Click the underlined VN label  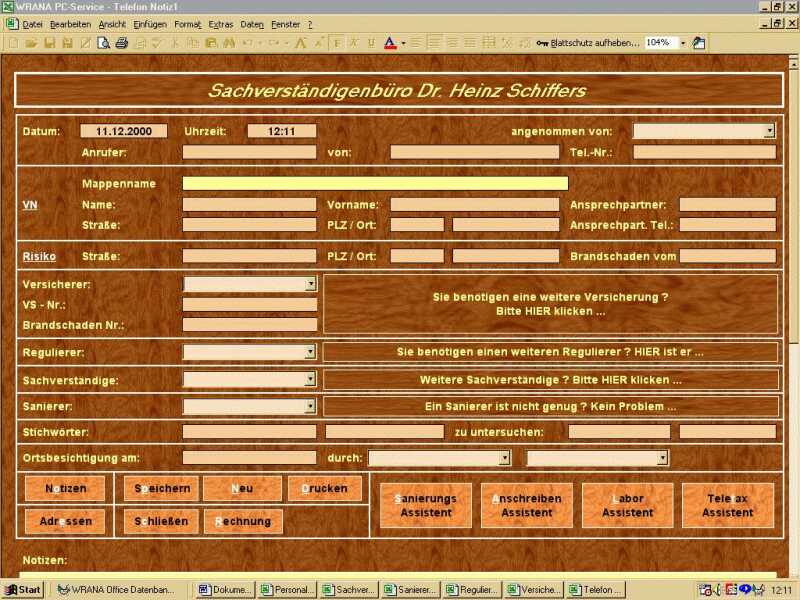pyautogui.click(x=30, y=205)
